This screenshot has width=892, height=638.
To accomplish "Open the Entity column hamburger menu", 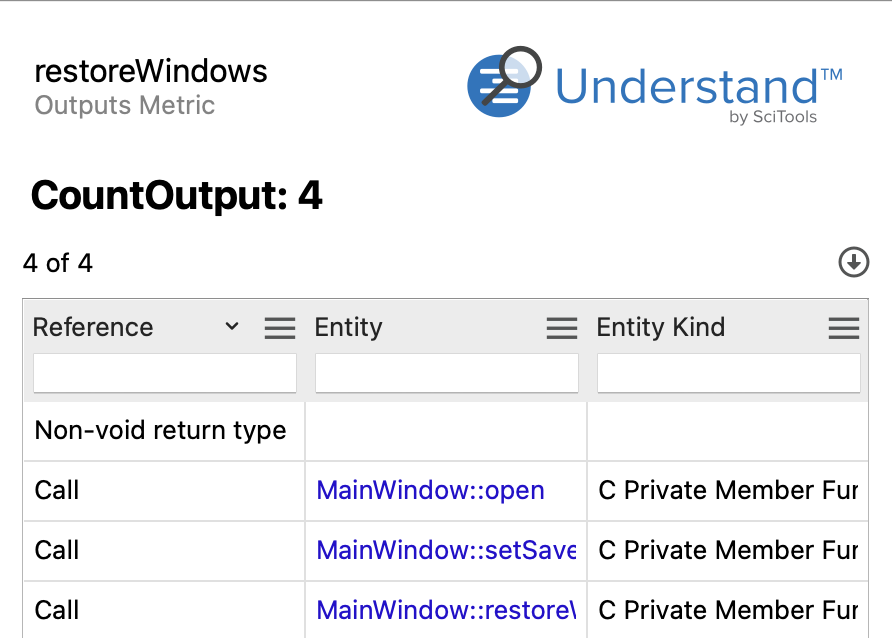I will coord(561,328).
